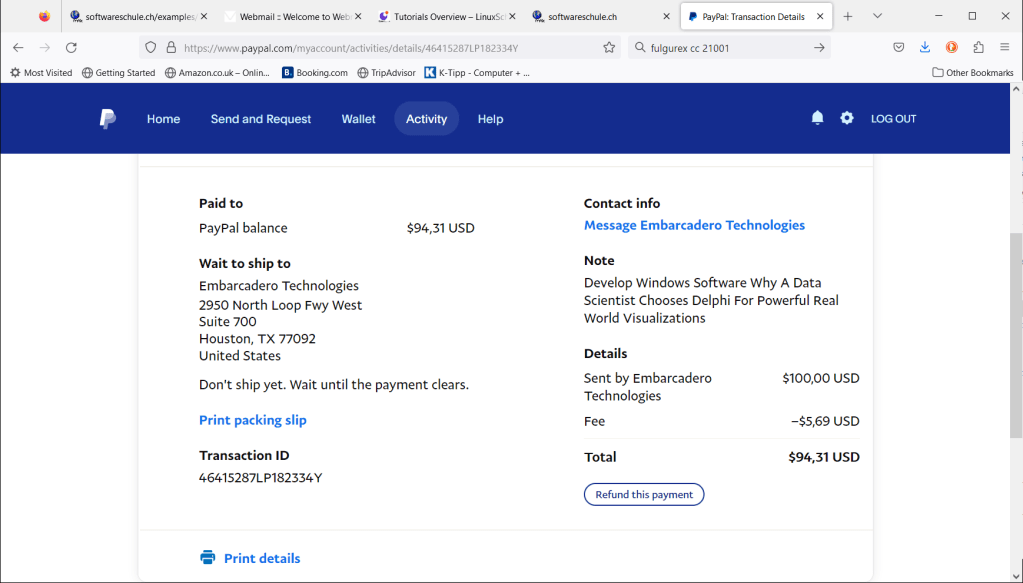Open the settings gear in PayPal header
1023x583 pixels.
[847, 118]
